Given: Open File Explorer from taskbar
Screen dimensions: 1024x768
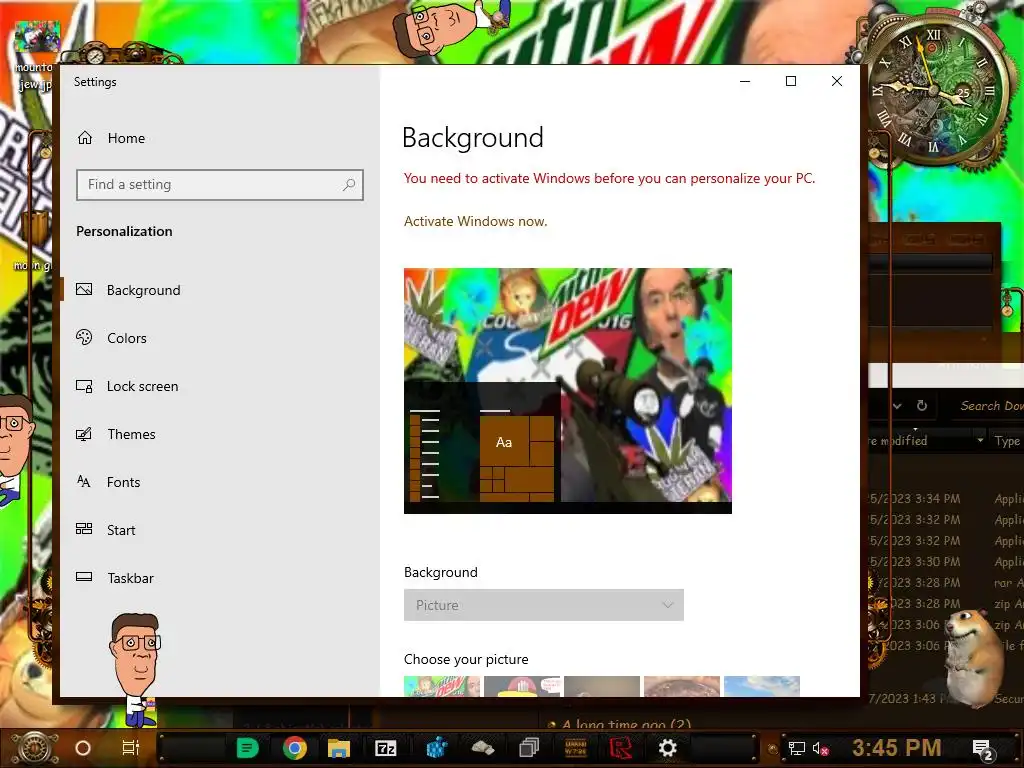Looking at the screenshot, I should [339, 748].
